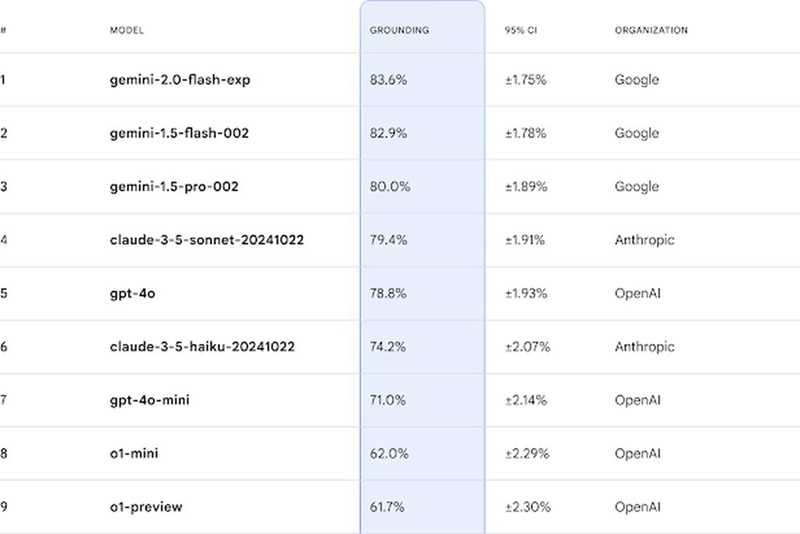Select the ±2.14% confidence interval value
Image resolution: width=800 pixels, height=534 pixels.
(x=526, y=400)
